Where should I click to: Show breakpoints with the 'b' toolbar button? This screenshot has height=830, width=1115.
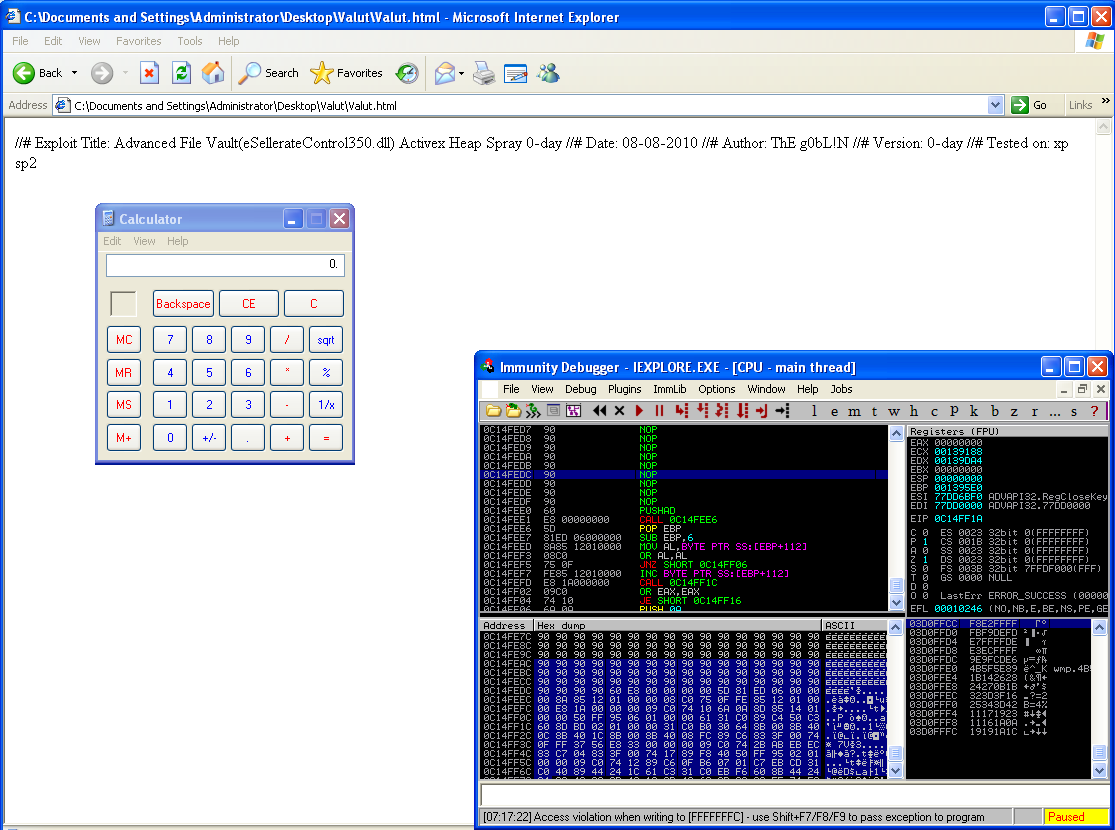point(994,411)
